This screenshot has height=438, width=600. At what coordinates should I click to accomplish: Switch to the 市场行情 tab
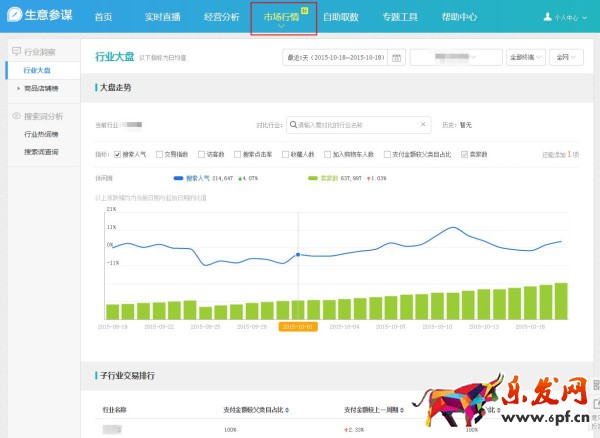pos(285,18)
